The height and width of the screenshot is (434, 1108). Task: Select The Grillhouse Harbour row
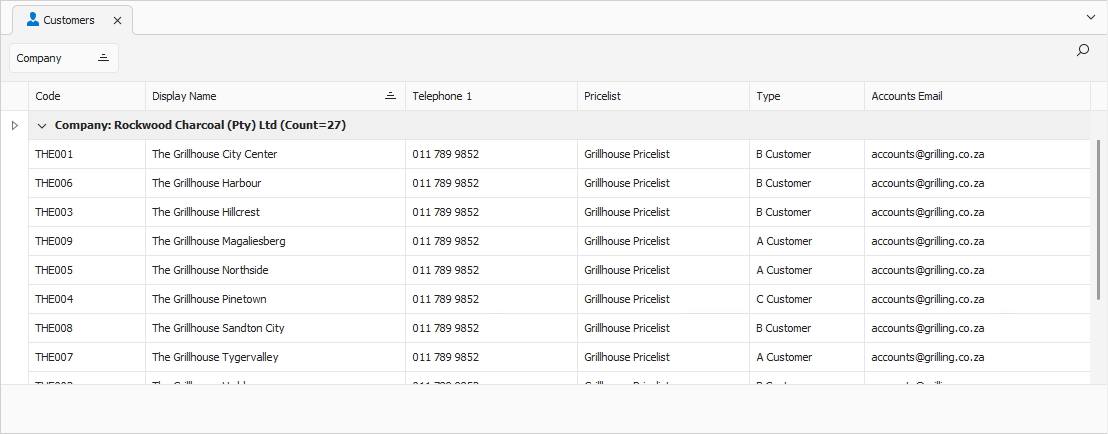(560, 183)
